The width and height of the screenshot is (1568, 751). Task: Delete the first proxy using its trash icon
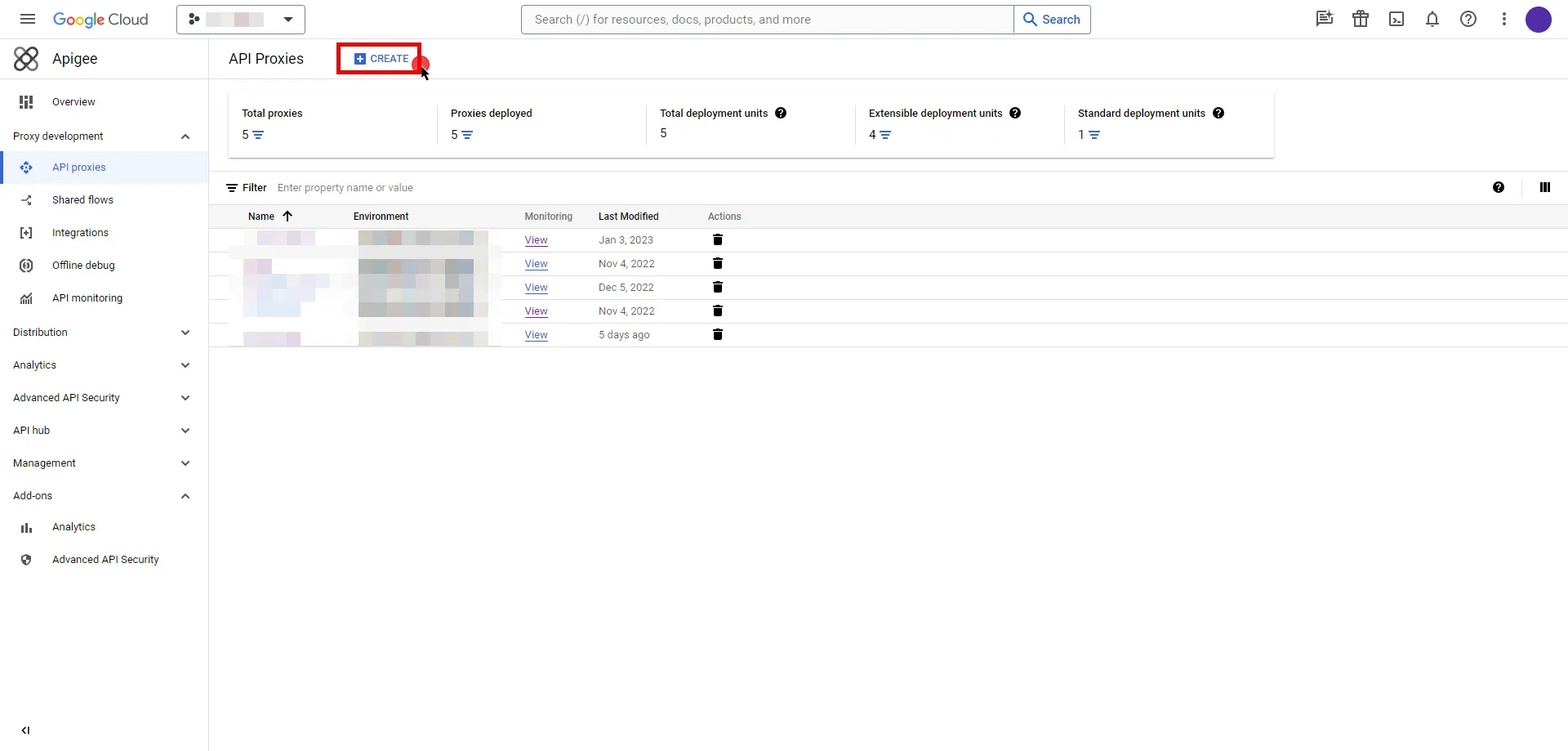[x=718, y=239]
